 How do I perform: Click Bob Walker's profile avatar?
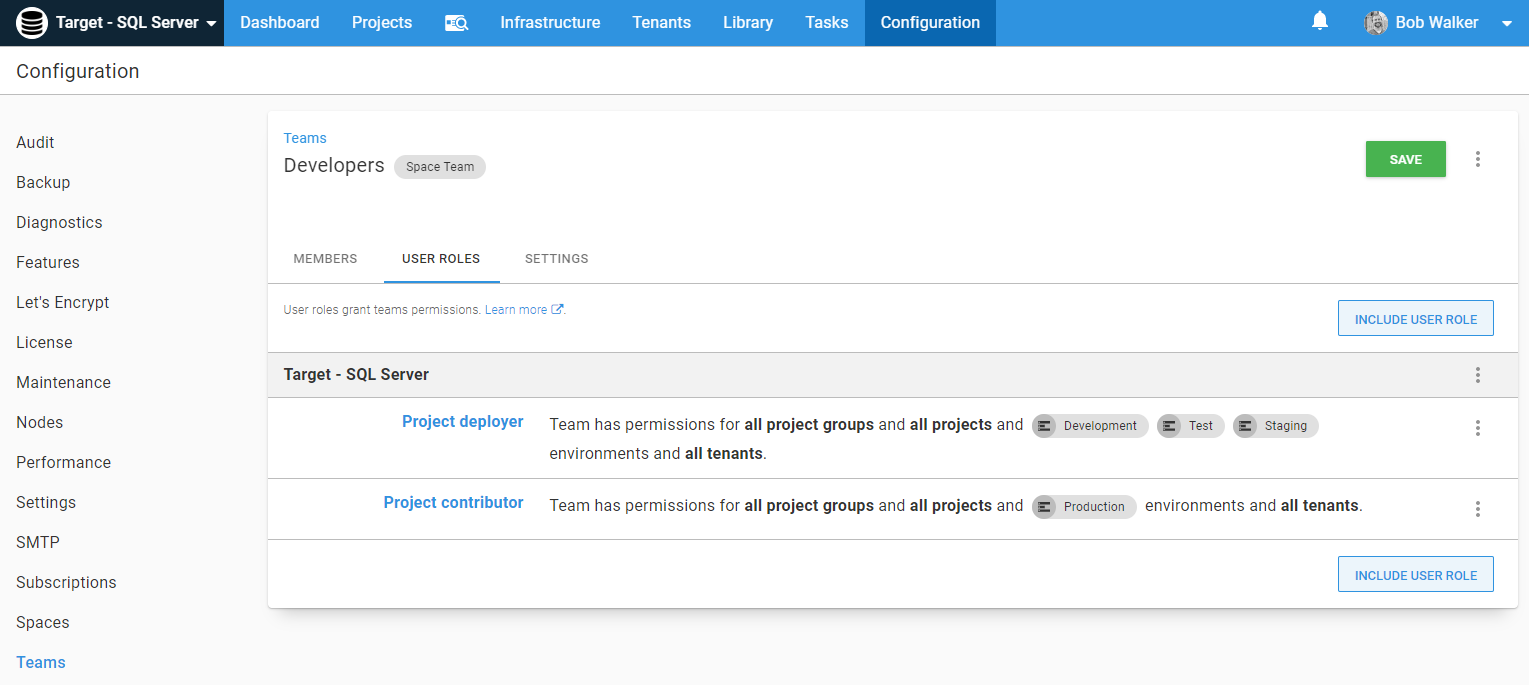(x=1376, y=23)
